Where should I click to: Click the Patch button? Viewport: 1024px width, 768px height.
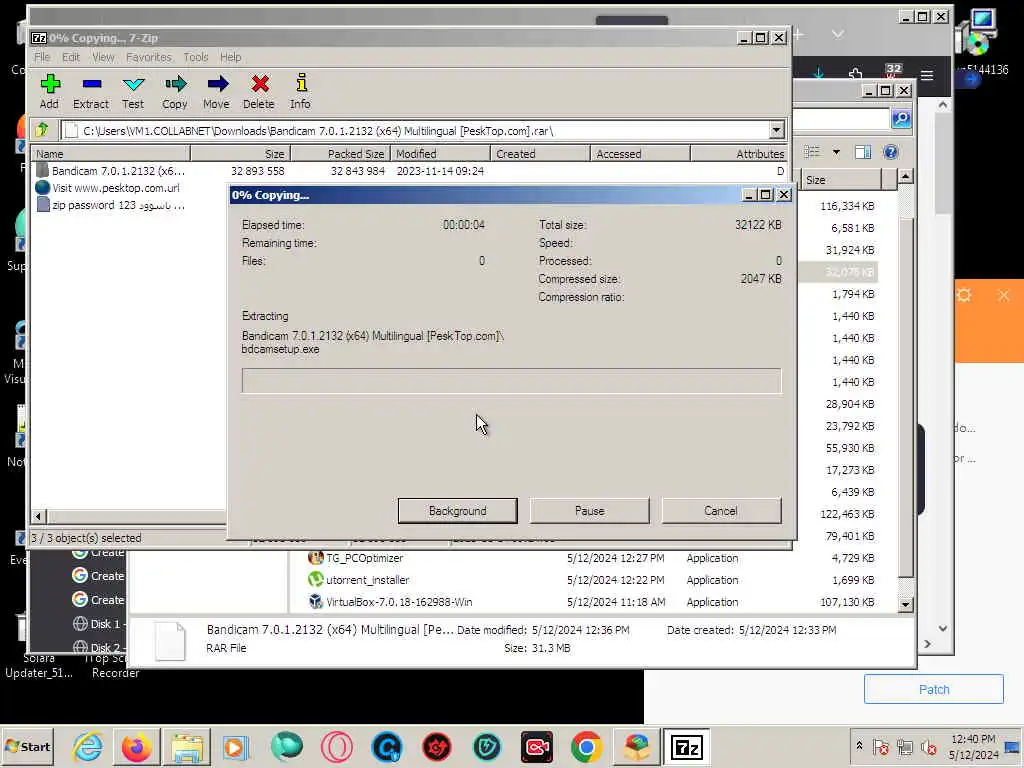934,690
